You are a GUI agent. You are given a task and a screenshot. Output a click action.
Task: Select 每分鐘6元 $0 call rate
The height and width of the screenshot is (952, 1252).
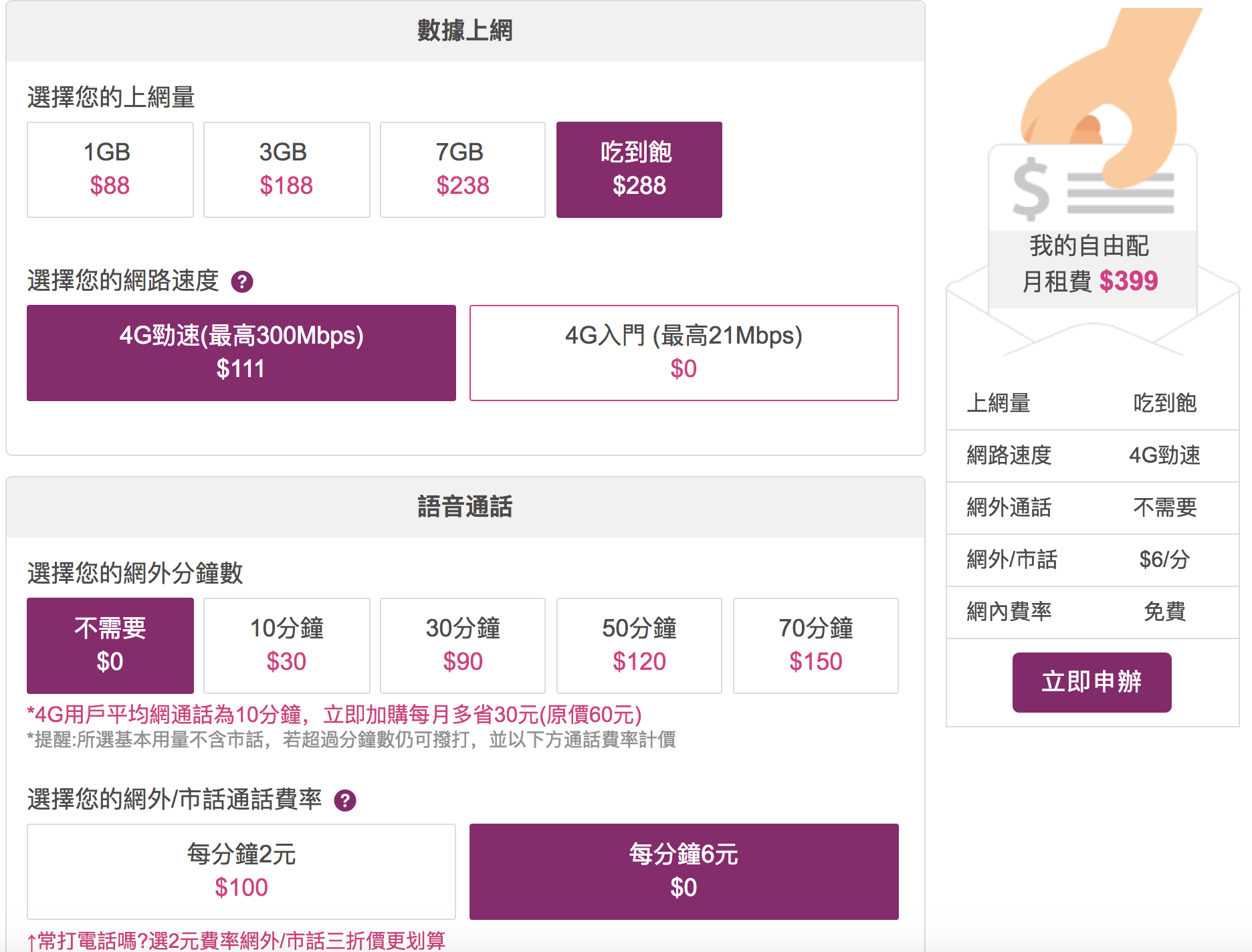point(684,872)
